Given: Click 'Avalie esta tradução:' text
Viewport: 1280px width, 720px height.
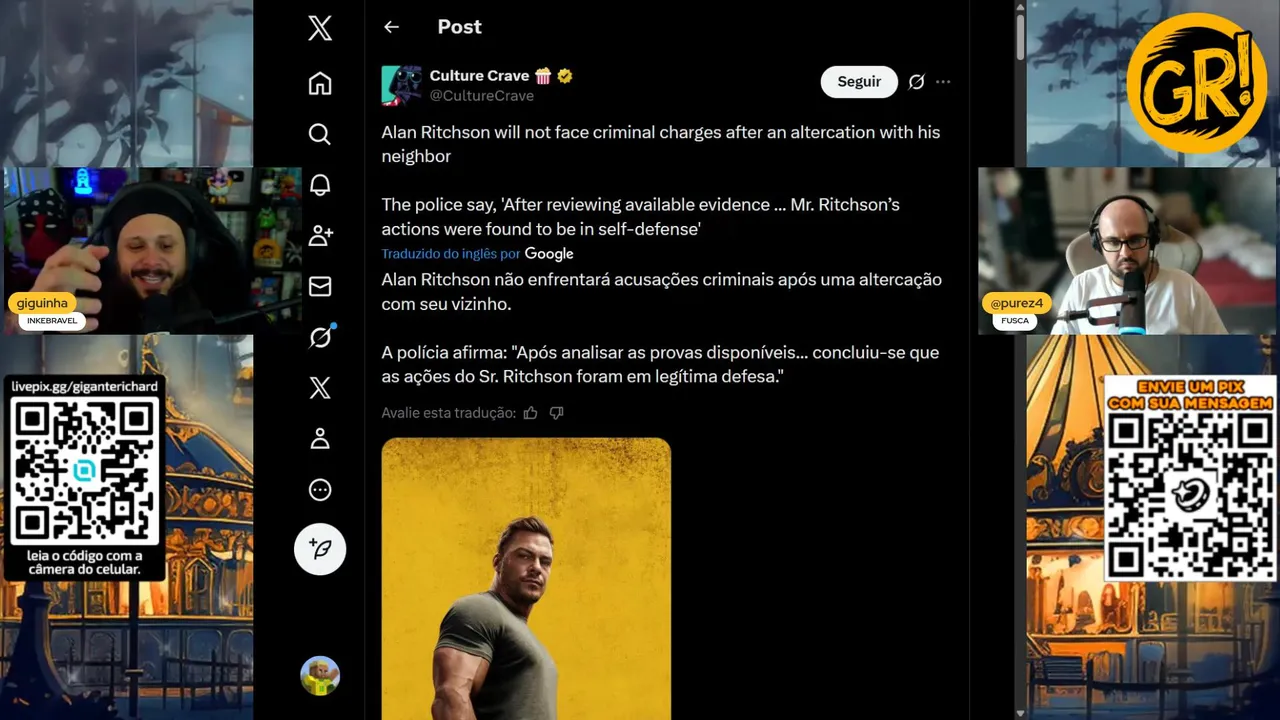Looking at the screenshot, I should 448,413.
